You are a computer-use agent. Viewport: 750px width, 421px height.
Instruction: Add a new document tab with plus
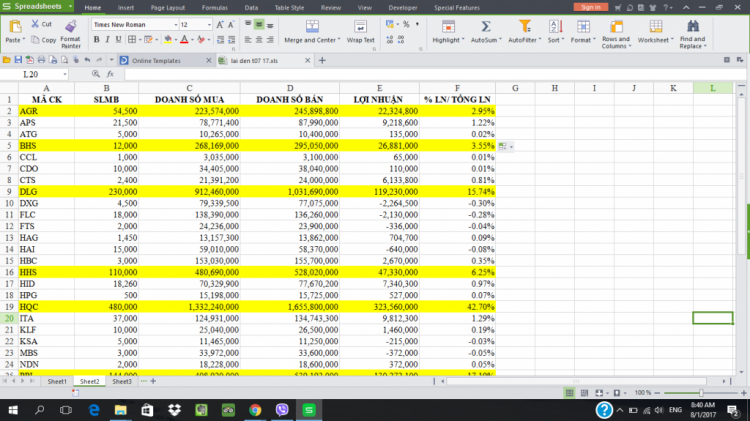[322, 60]
